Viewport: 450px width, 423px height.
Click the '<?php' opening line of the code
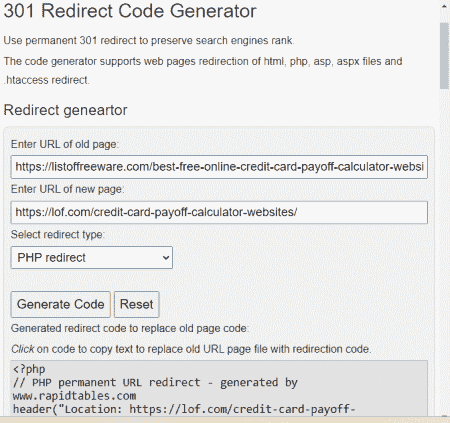pos(29,369)
